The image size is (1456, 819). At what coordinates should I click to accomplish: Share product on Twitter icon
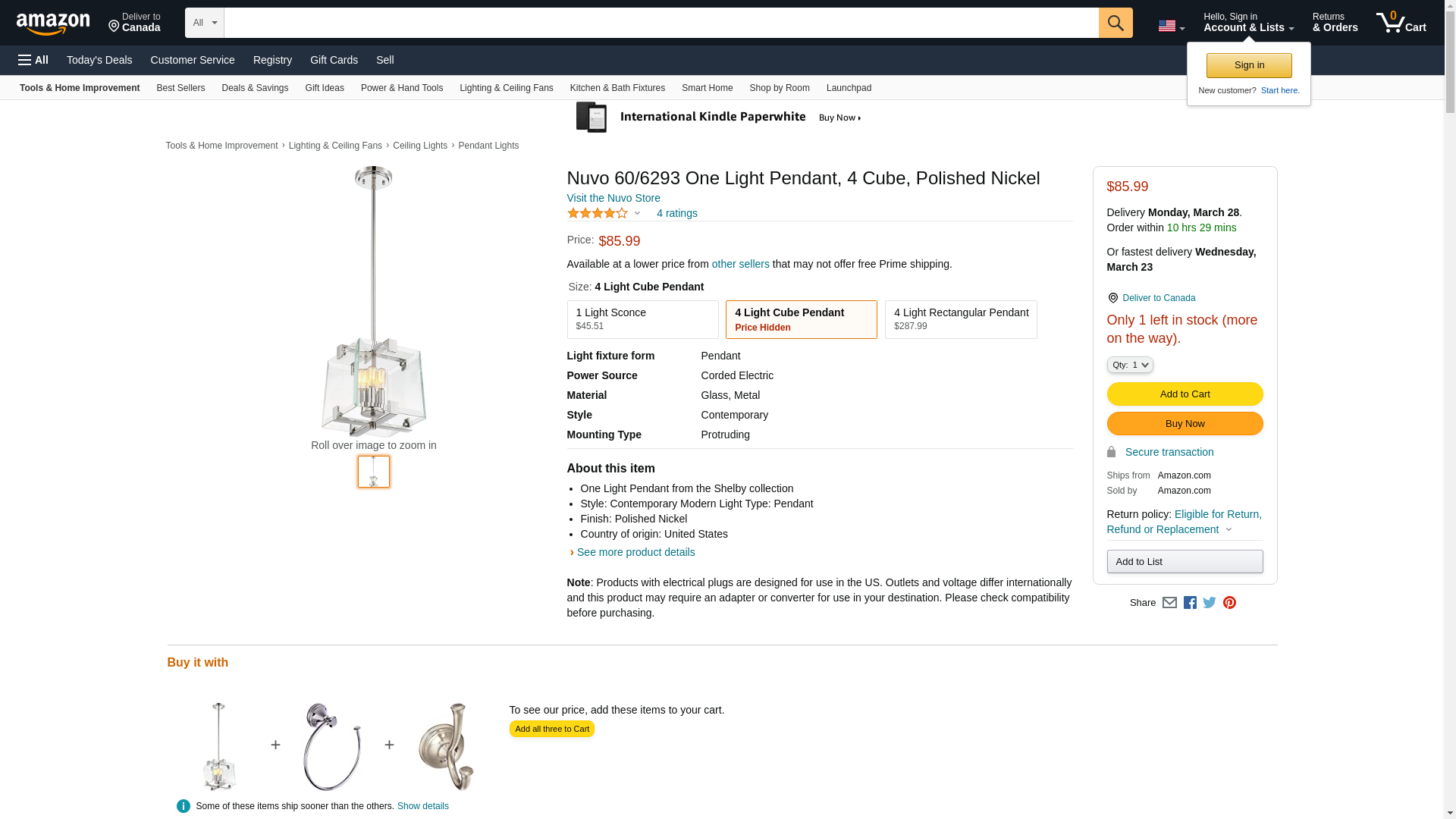pos(1210,603)
